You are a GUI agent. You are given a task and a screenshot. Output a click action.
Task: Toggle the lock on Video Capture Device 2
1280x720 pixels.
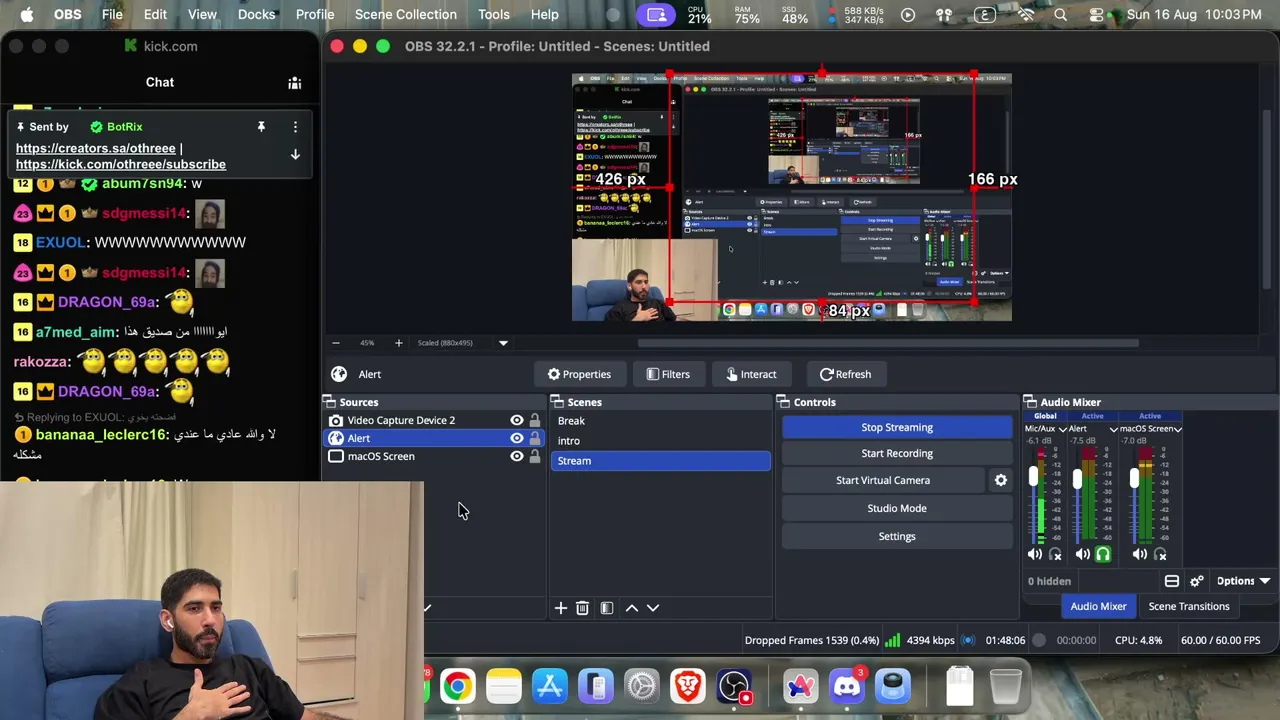[x=535, y=420]
